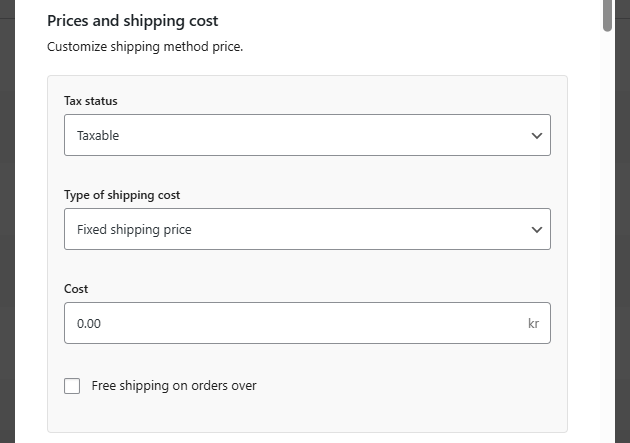Click the Type of shipping cost label
This screenshot has width=630, height=443.
[x=122, y=195]
